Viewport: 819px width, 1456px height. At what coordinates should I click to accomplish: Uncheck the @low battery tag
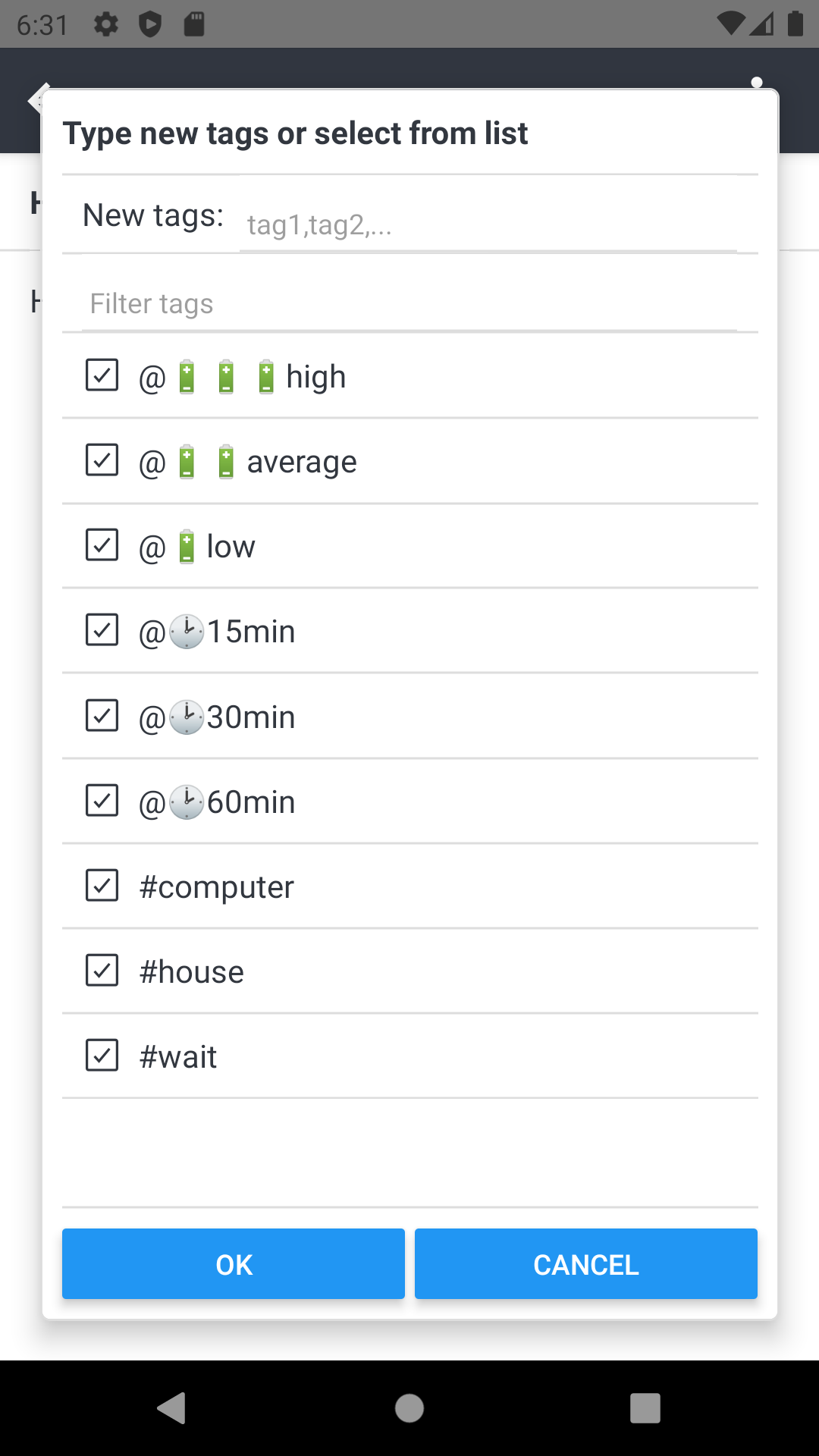click(101, 544)
